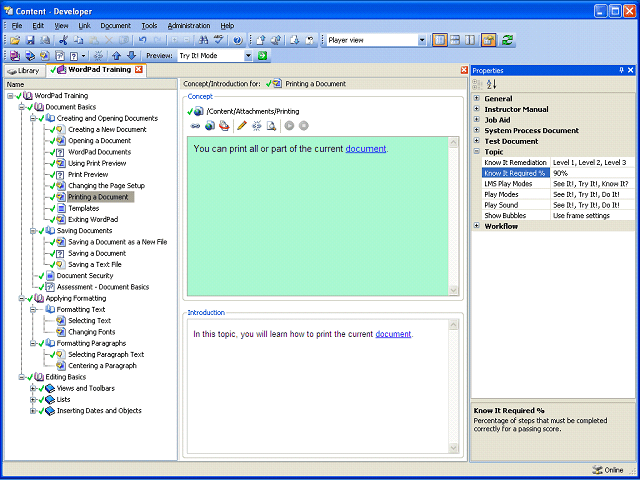Click the Online status indicator
Screen dimensions: 640x480
click(608, 470)
